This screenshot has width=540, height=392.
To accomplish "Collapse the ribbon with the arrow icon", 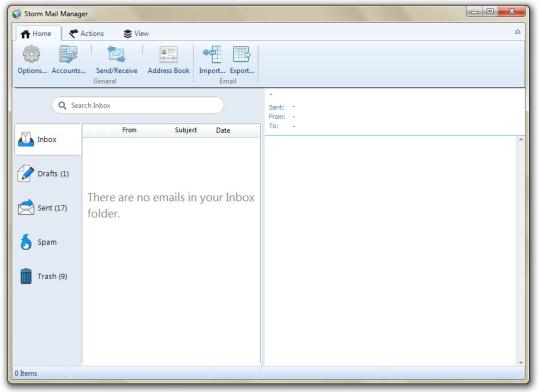I will 517,32.
